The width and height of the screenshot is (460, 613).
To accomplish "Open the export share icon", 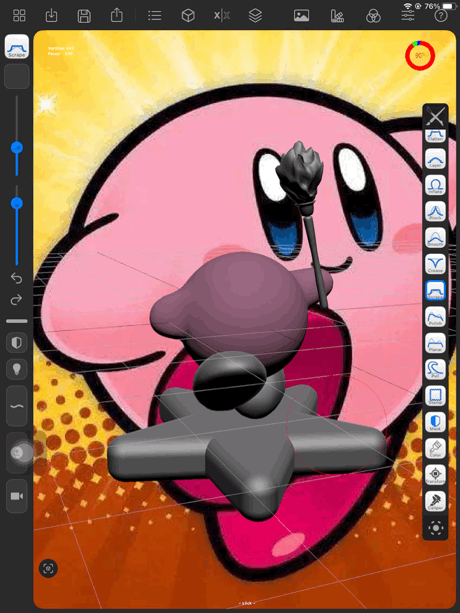I will pos(116,15).
